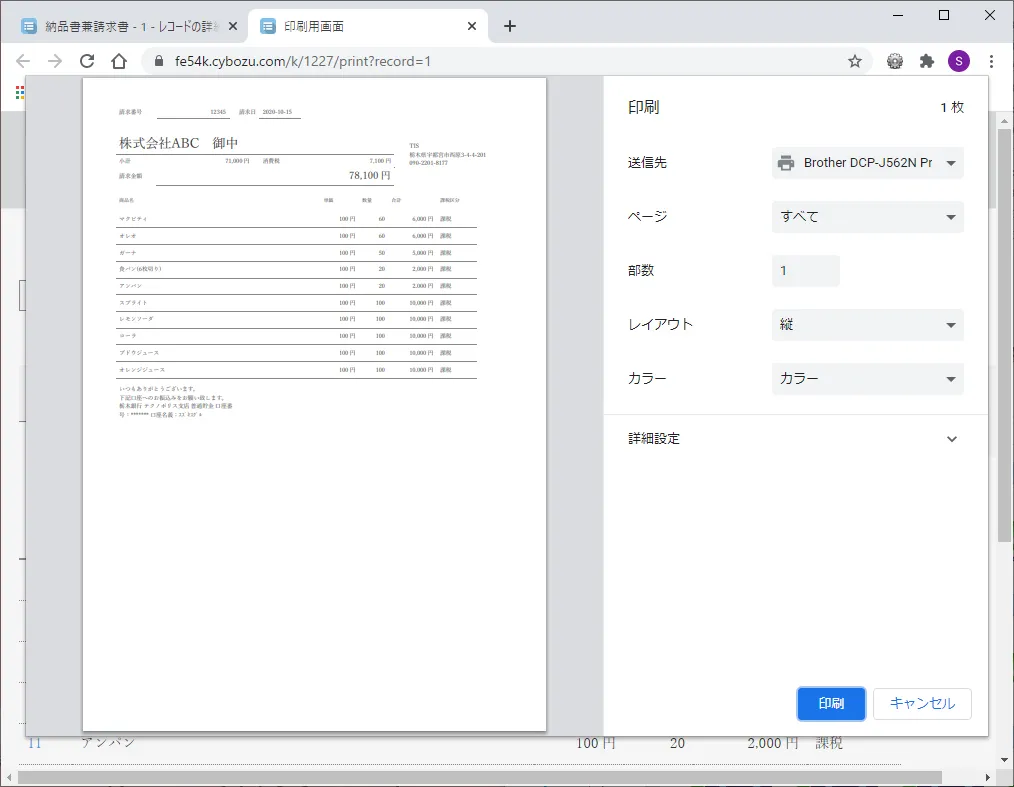Click the browser back arrow

click(23, 61)
